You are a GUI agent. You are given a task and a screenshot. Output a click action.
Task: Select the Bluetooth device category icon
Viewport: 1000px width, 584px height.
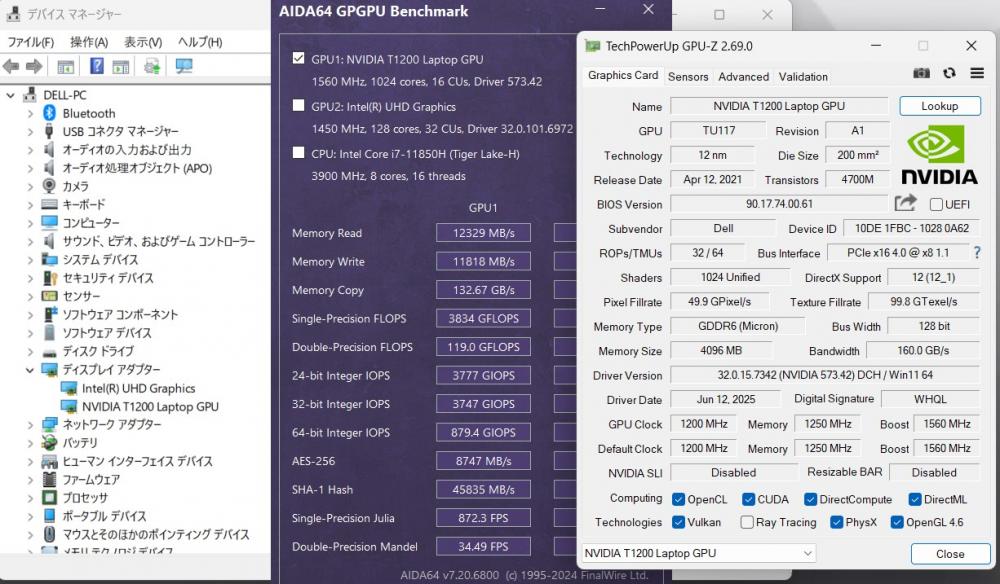coord(49,113)
